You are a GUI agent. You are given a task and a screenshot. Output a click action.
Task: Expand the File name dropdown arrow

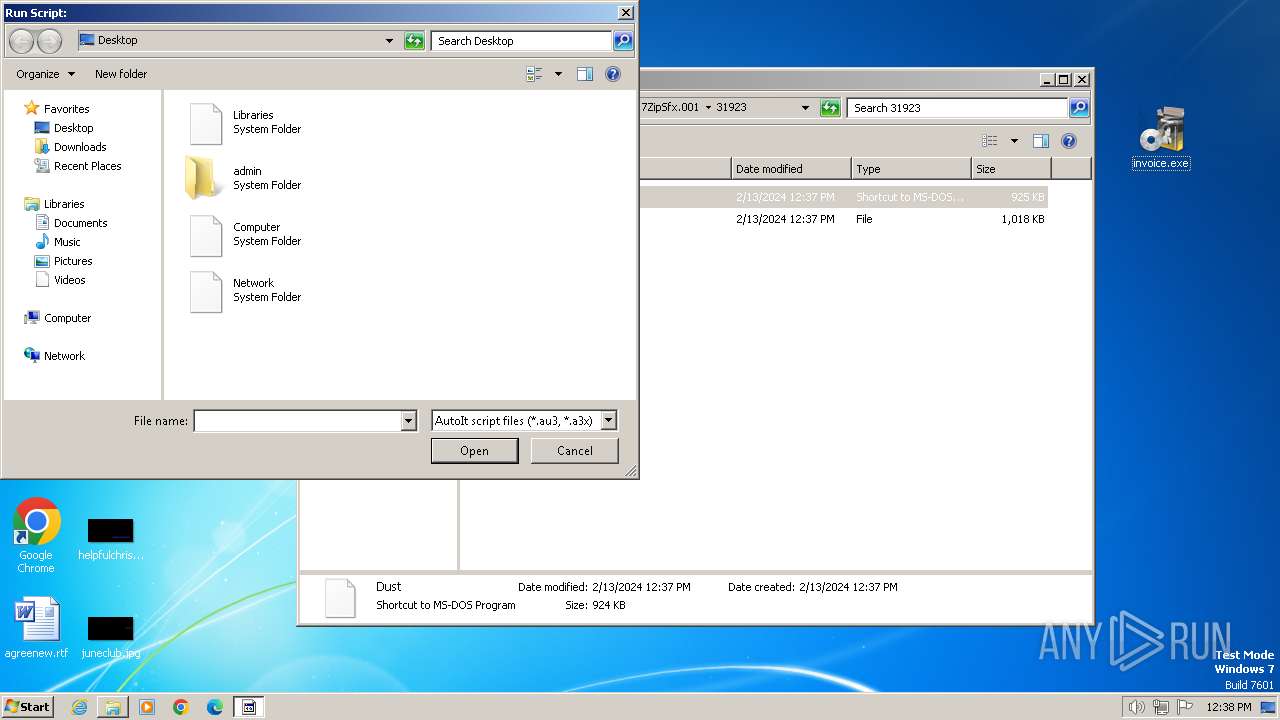(x=408, y=421)
